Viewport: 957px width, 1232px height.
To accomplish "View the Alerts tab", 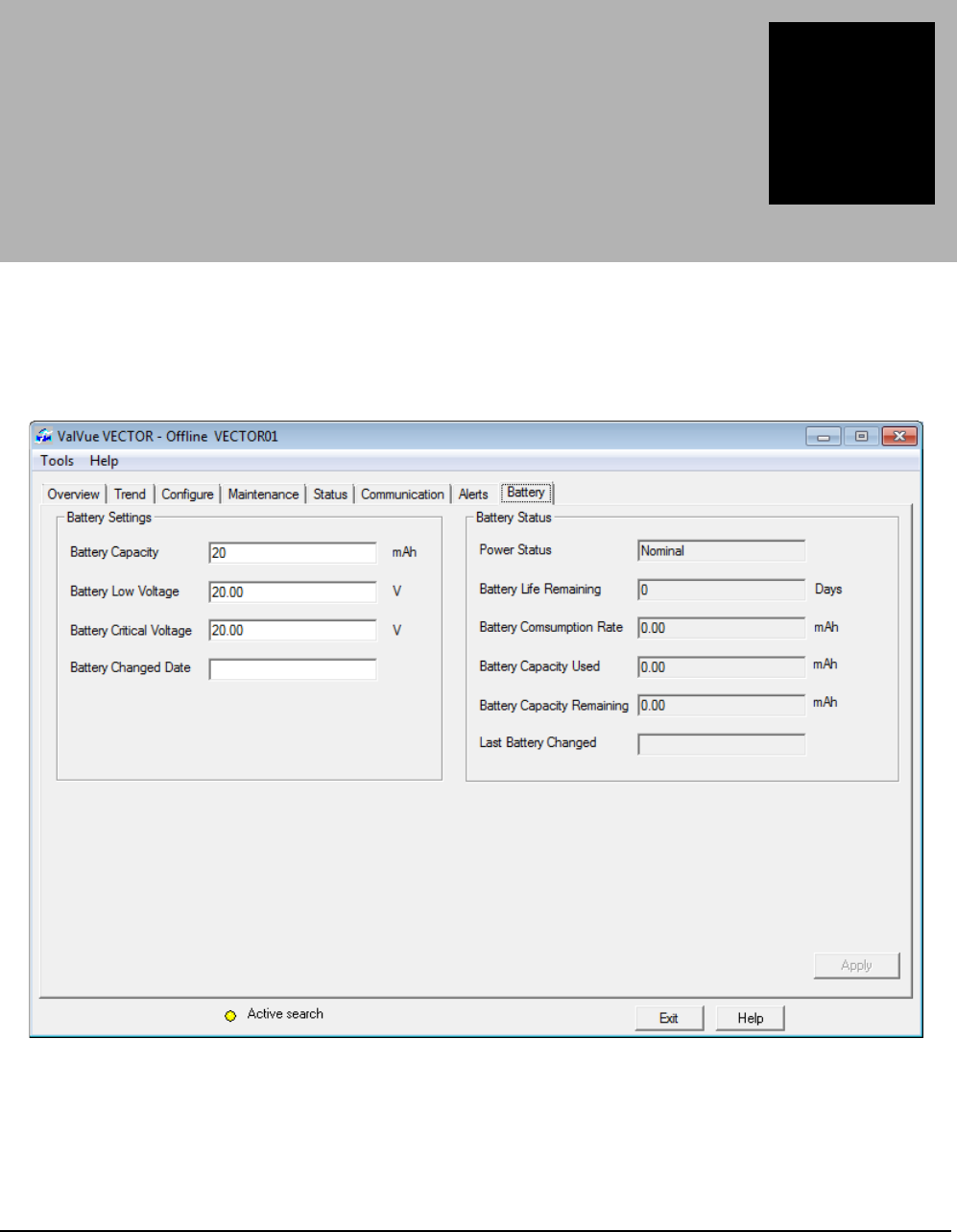I will [473, 495].
